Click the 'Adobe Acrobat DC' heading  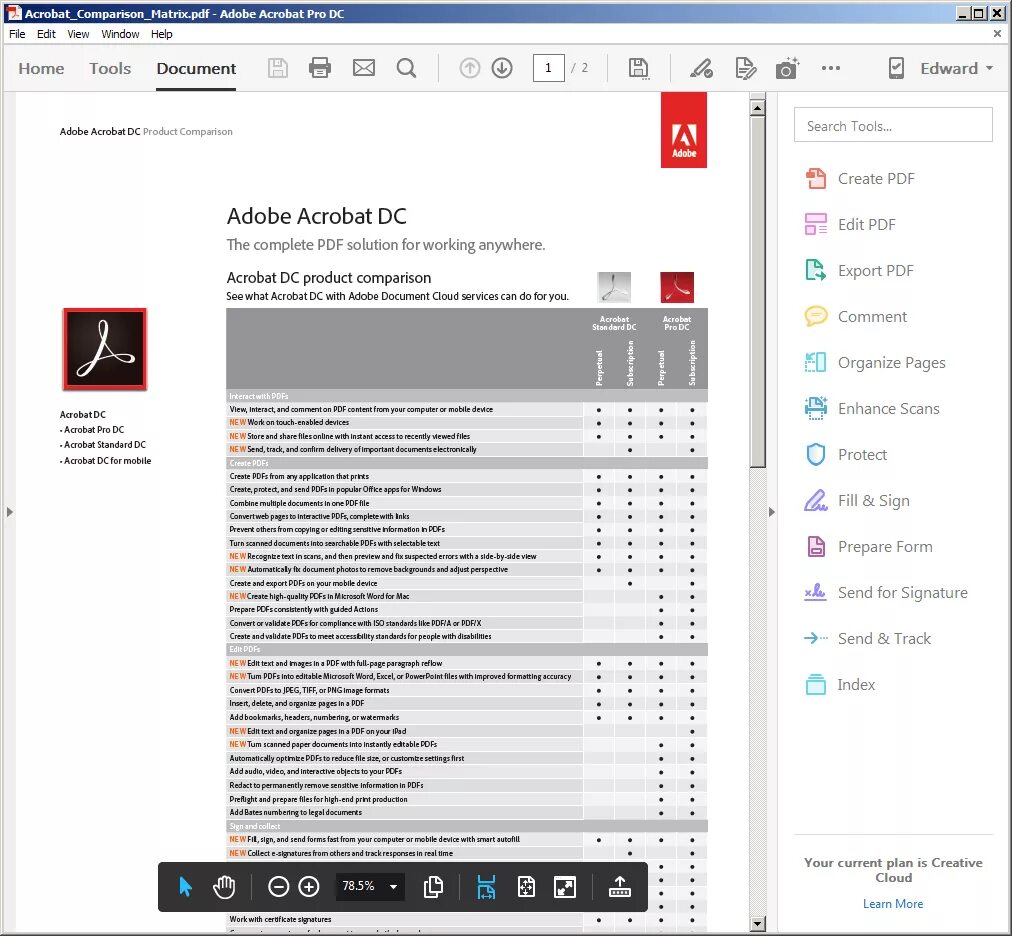pyautogui.click(x=316, y=216)
